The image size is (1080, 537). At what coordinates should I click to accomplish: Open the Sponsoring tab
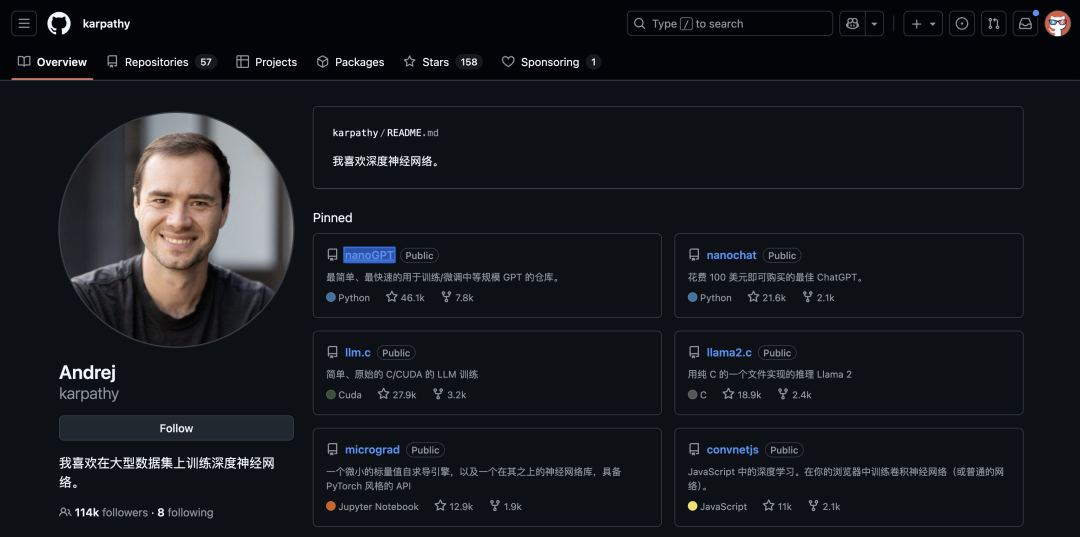click(551, 62)
